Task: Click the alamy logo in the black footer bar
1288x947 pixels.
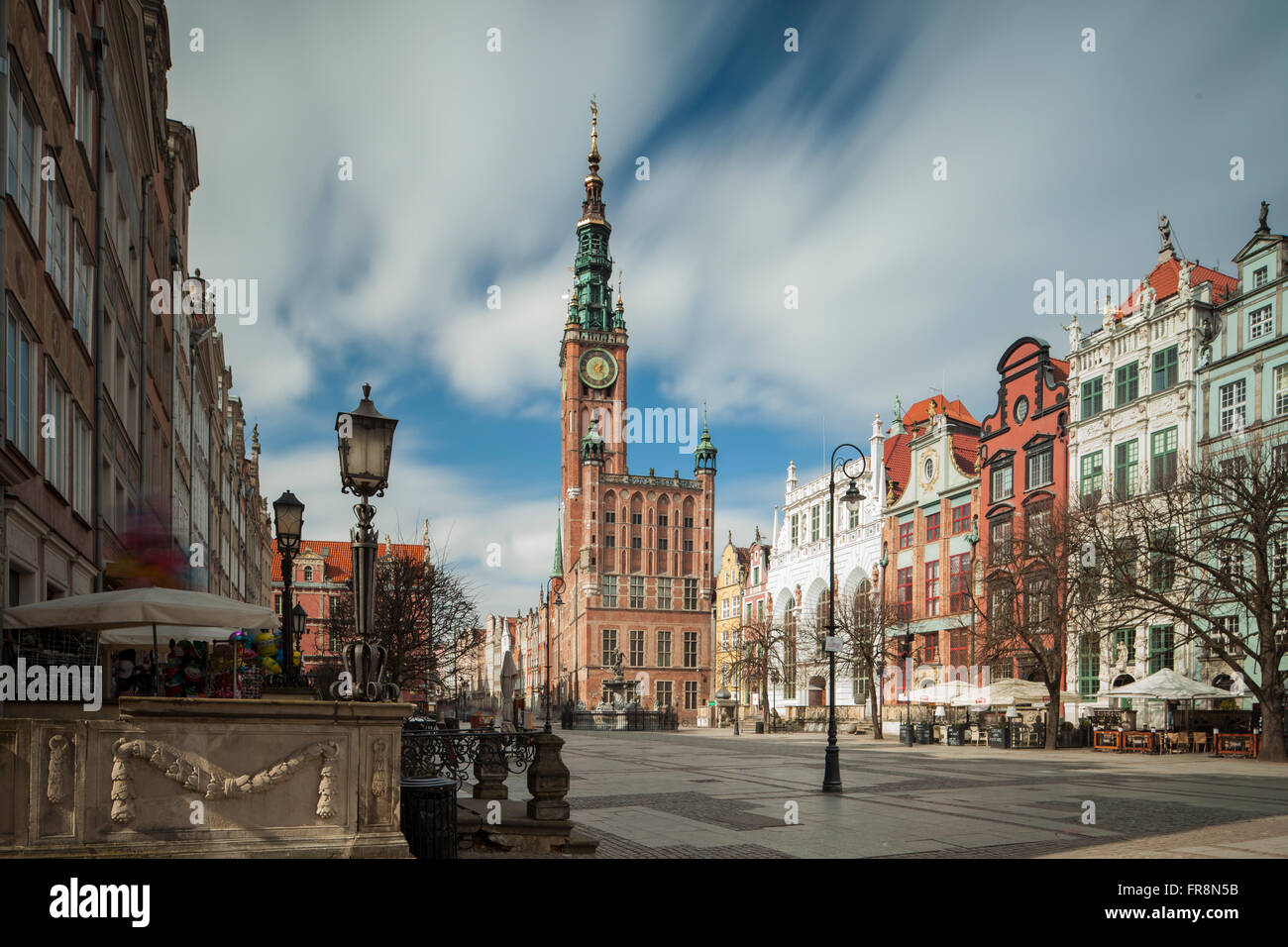Action: point(100,902)
